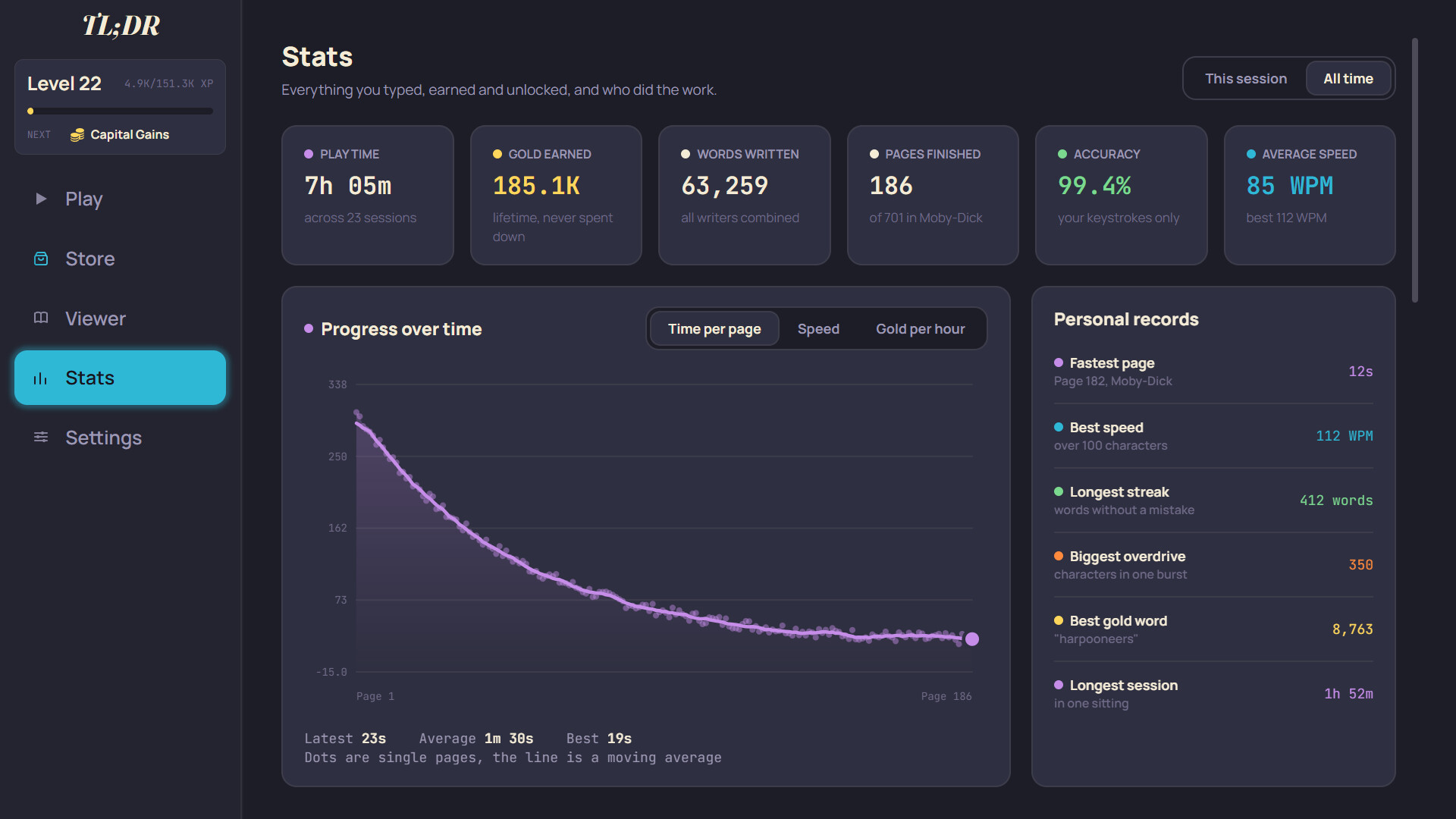1456x819 pixels.
Task: Go to the Store page
Action: 120,259
